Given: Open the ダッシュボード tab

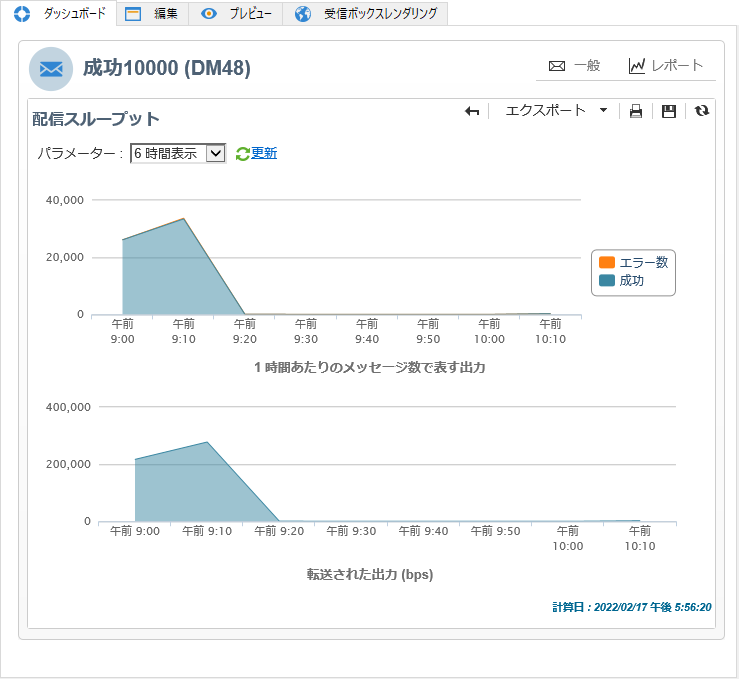Looking at the screenshot, I should (x=59, y=13).
